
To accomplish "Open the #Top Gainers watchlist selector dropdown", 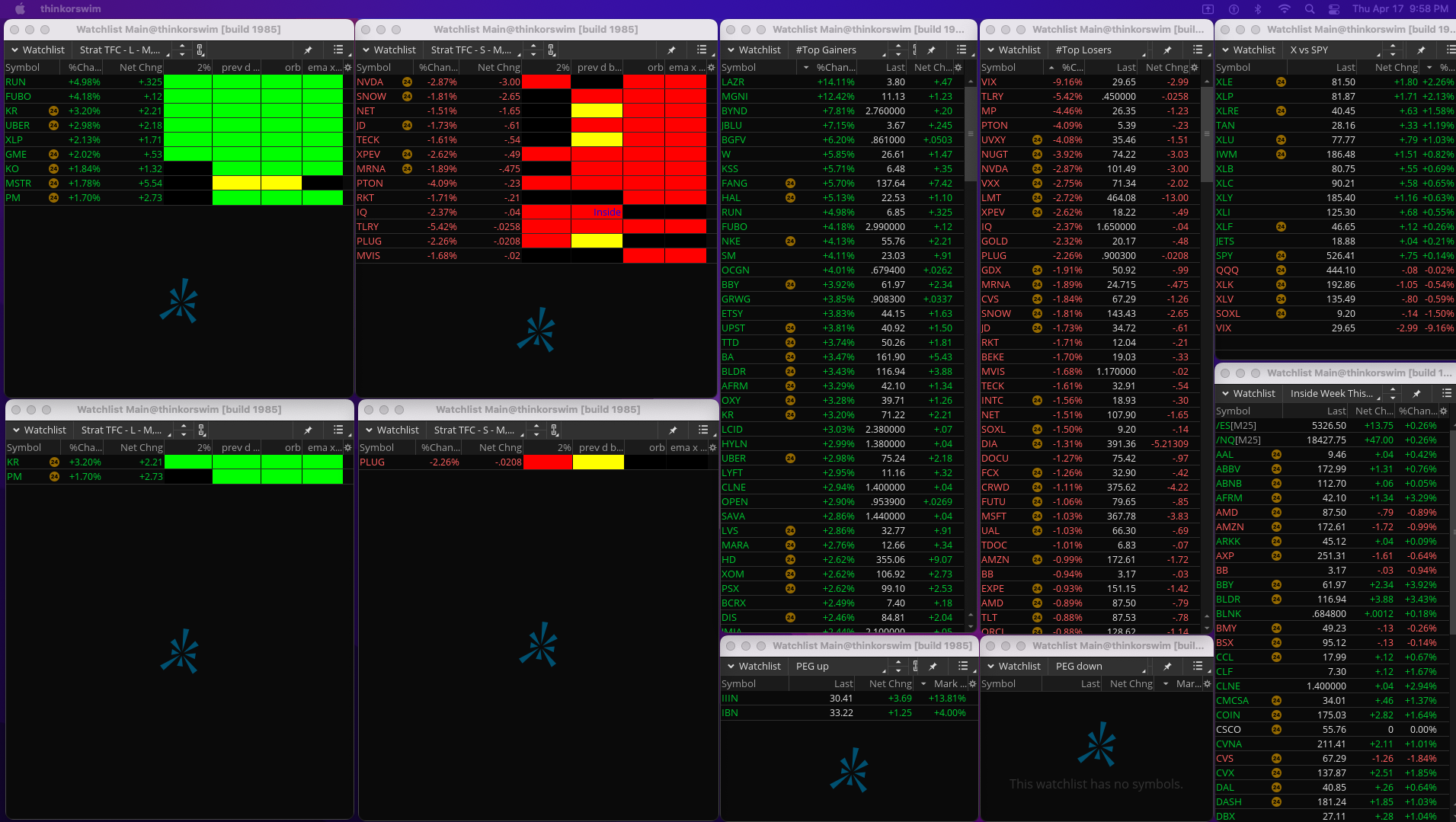I will pos(840,50).
